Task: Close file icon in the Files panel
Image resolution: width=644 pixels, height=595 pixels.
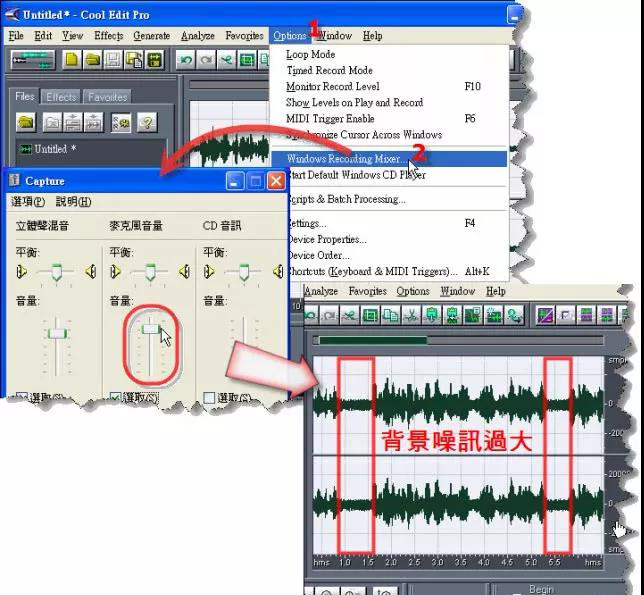Action: pos(52,122)
